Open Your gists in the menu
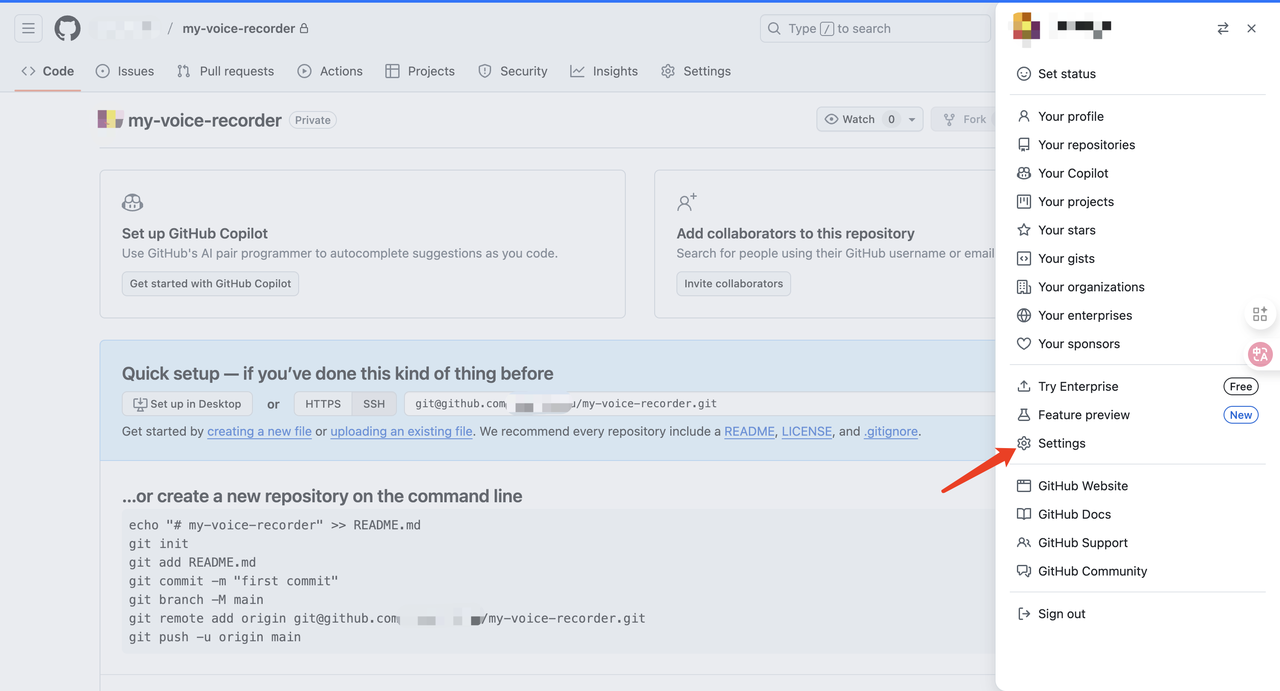Screen dimensions: 1280x691 pyautogui.click(x=1065, y=258)
